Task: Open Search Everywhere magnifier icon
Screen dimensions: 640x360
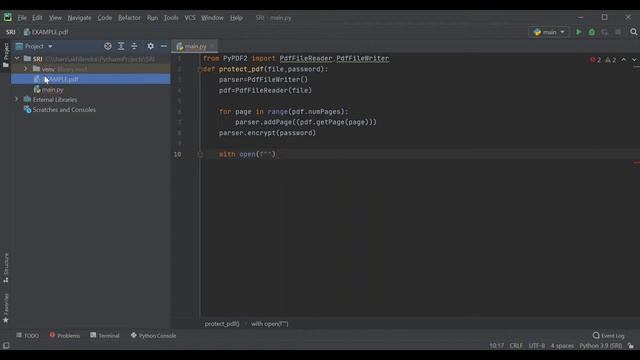Action: click(633, 32)
